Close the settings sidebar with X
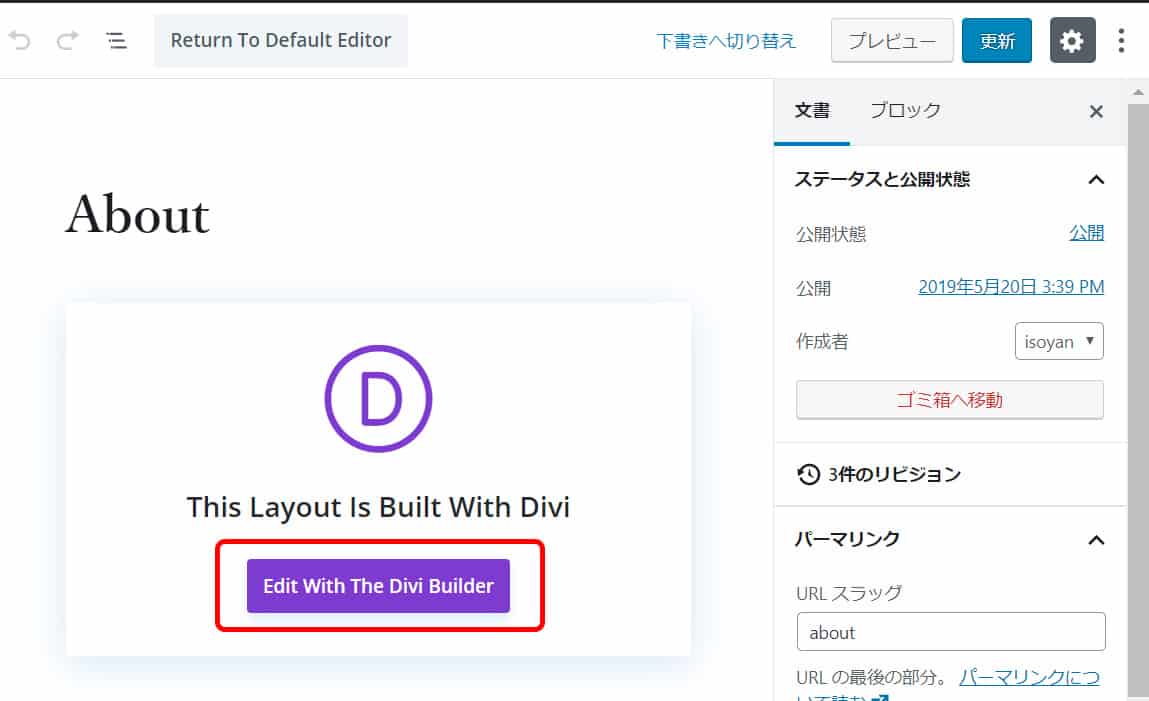The width and height of the screenshot is (1149, 701). (1096, 112)
